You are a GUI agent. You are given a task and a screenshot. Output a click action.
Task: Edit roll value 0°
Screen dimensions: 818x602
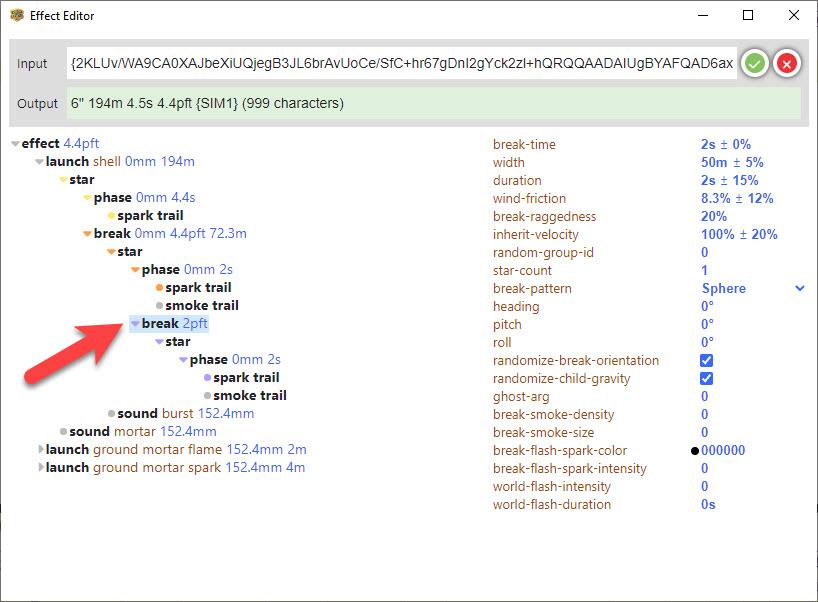tap(707, 343)
